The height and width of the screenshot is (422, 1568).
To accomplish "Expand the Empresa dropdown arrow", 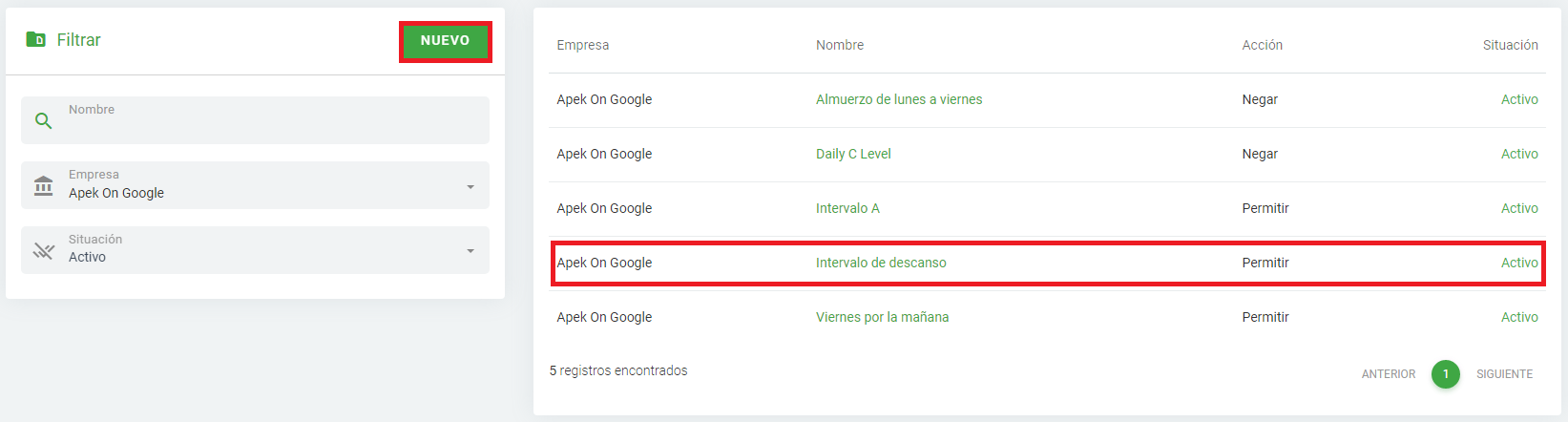I will coord(470,186).
